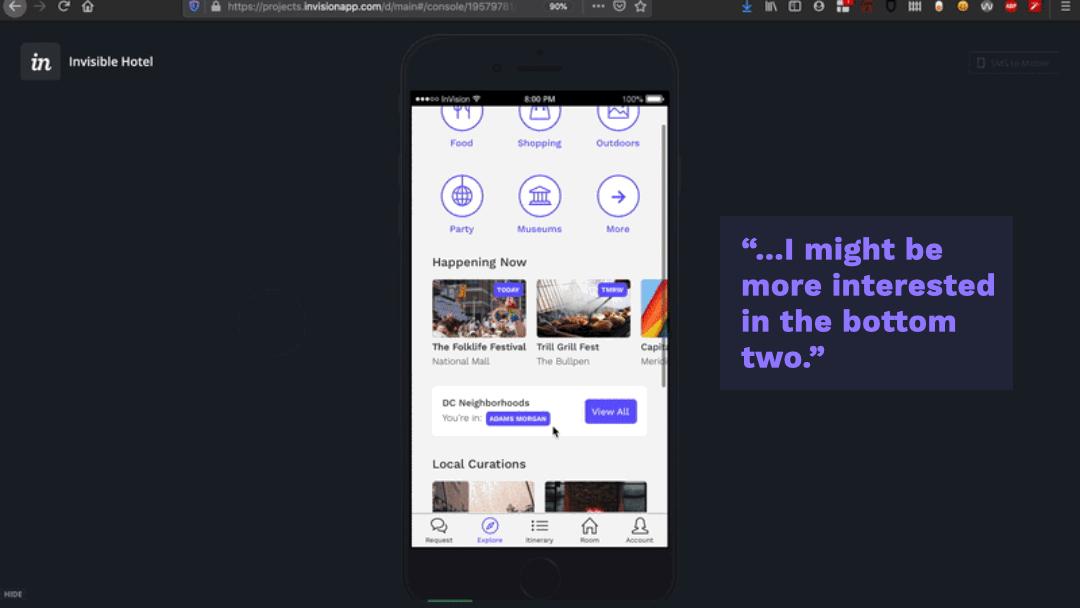The height and width of the screenshot is (608, 1080).
Task: Click the Pocket save icon
Action: [x=619, y=7]
